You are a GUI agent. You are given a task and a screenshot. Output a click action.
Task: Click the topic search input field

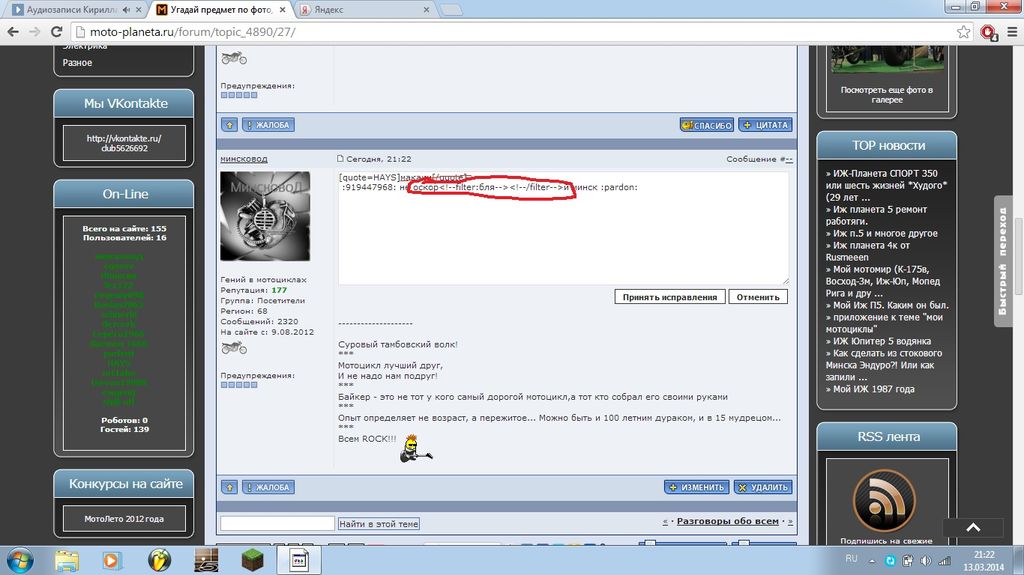[277, 523]
